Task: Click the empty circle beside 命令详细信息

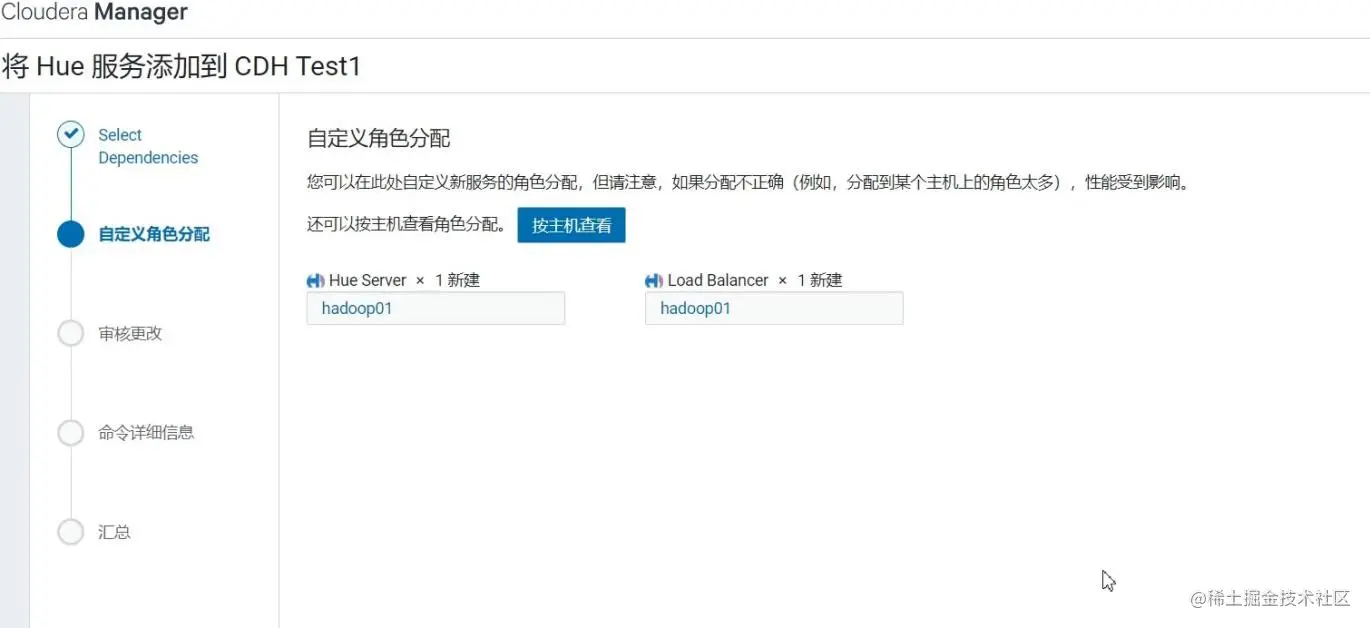Action: (x=70, y=433)
